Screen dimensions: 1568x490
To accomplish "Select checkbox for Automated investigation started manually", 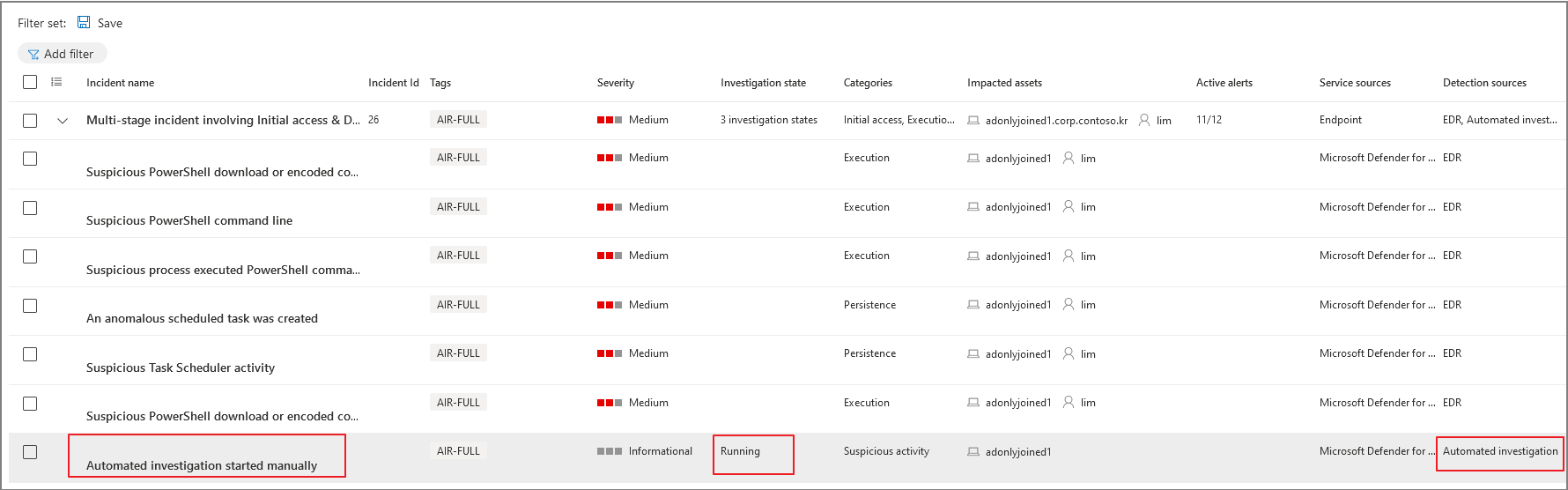I will (x=30, y=452).
